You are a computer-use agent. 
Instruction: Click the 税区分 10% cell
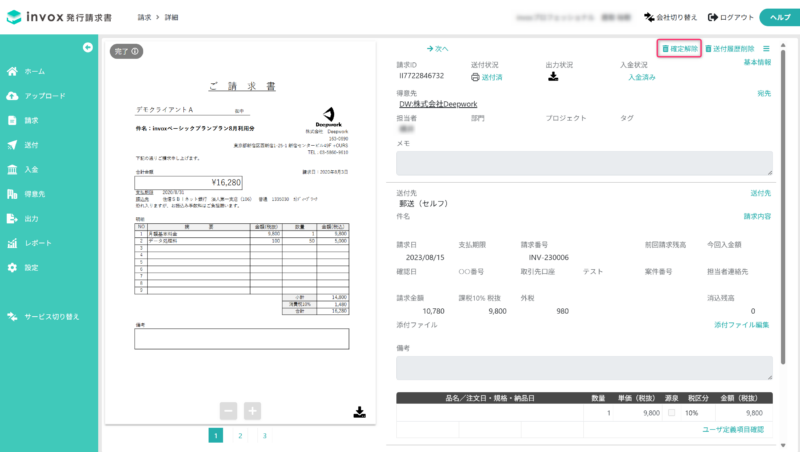click(x=691, y=413)
